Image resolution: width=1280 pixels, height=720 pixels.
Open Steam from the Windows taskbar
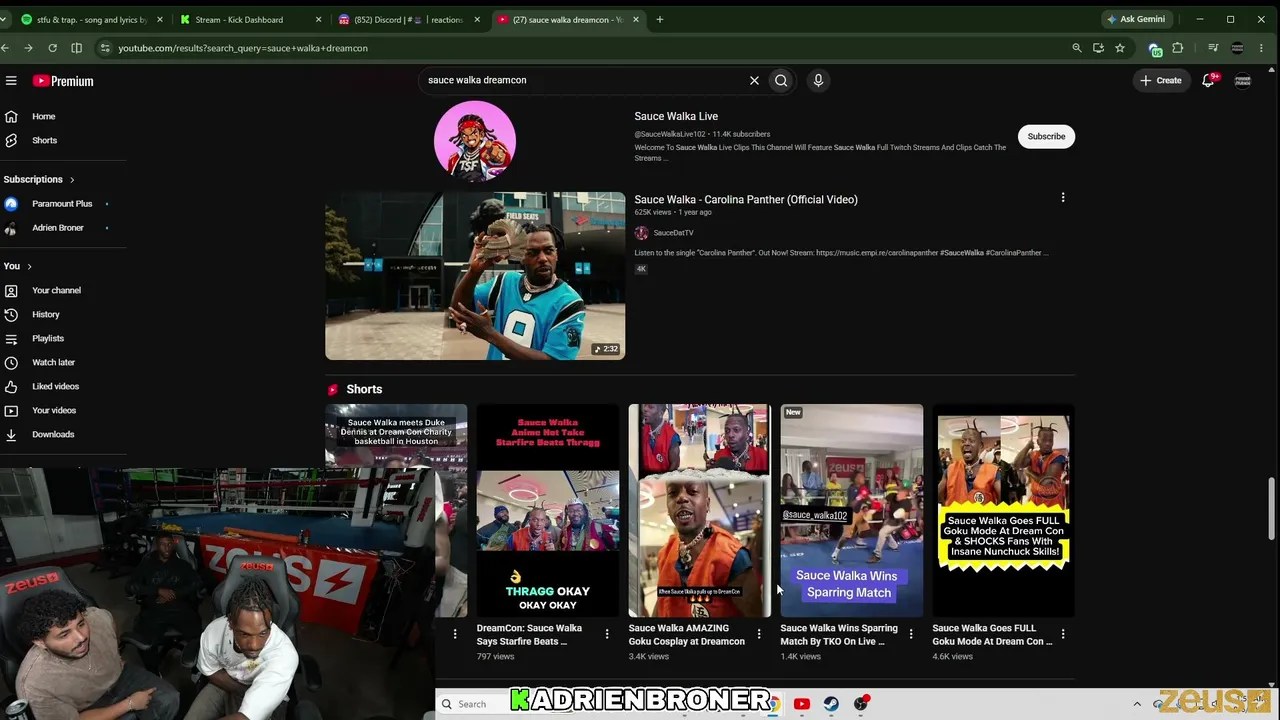click(831, 704)
